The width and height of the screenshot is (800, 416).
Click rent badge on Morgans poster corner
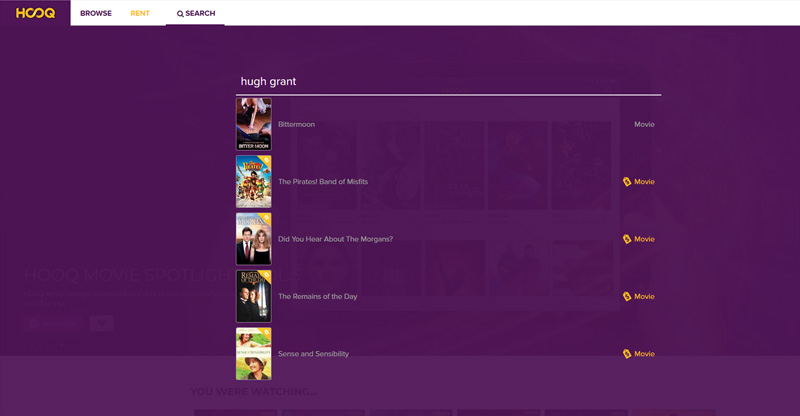click(x=266, y=218)
